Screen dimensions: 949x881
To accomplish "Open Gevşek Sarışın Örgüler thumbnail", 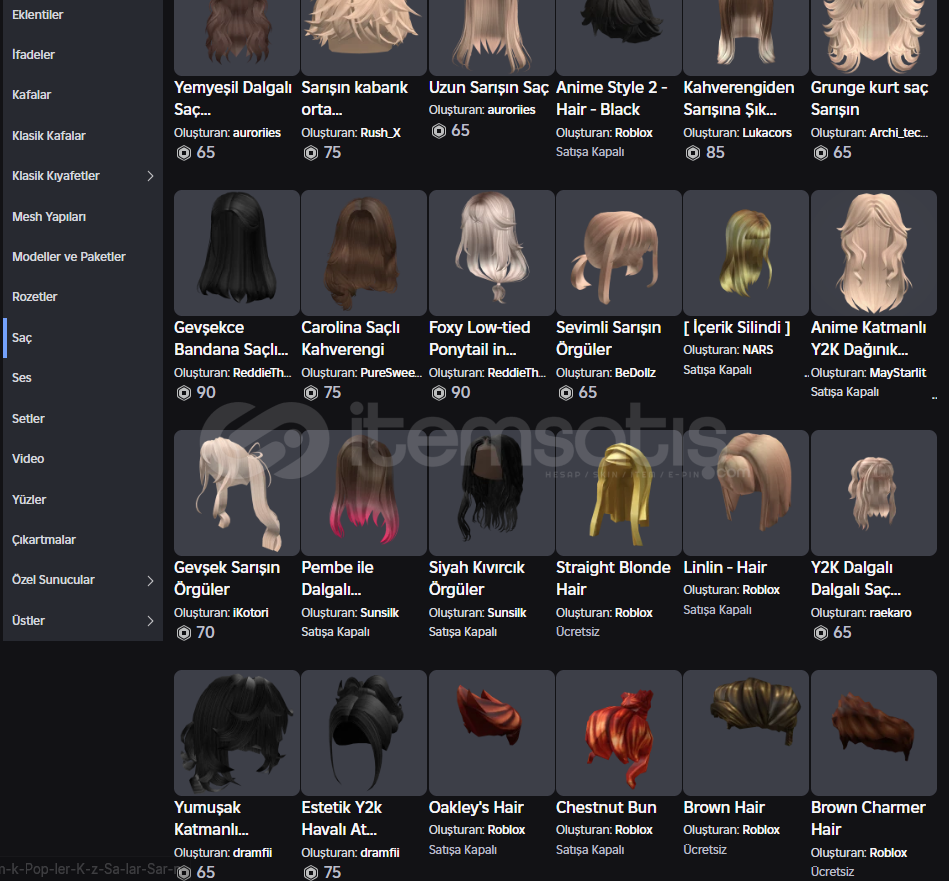I will [x=237, y=493].
